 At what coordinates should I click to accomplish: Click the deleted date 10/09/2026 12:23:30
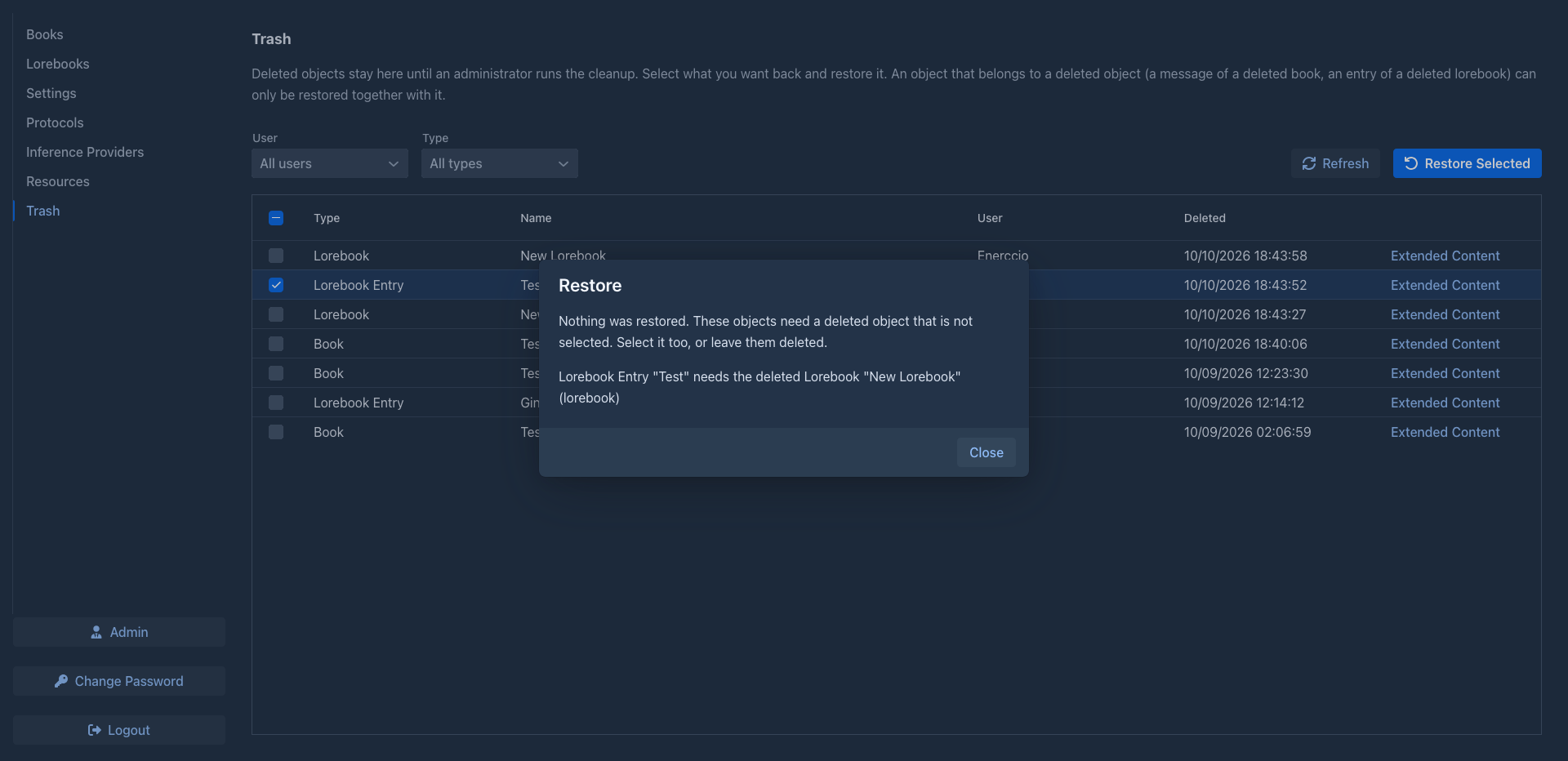[1246, 373]
